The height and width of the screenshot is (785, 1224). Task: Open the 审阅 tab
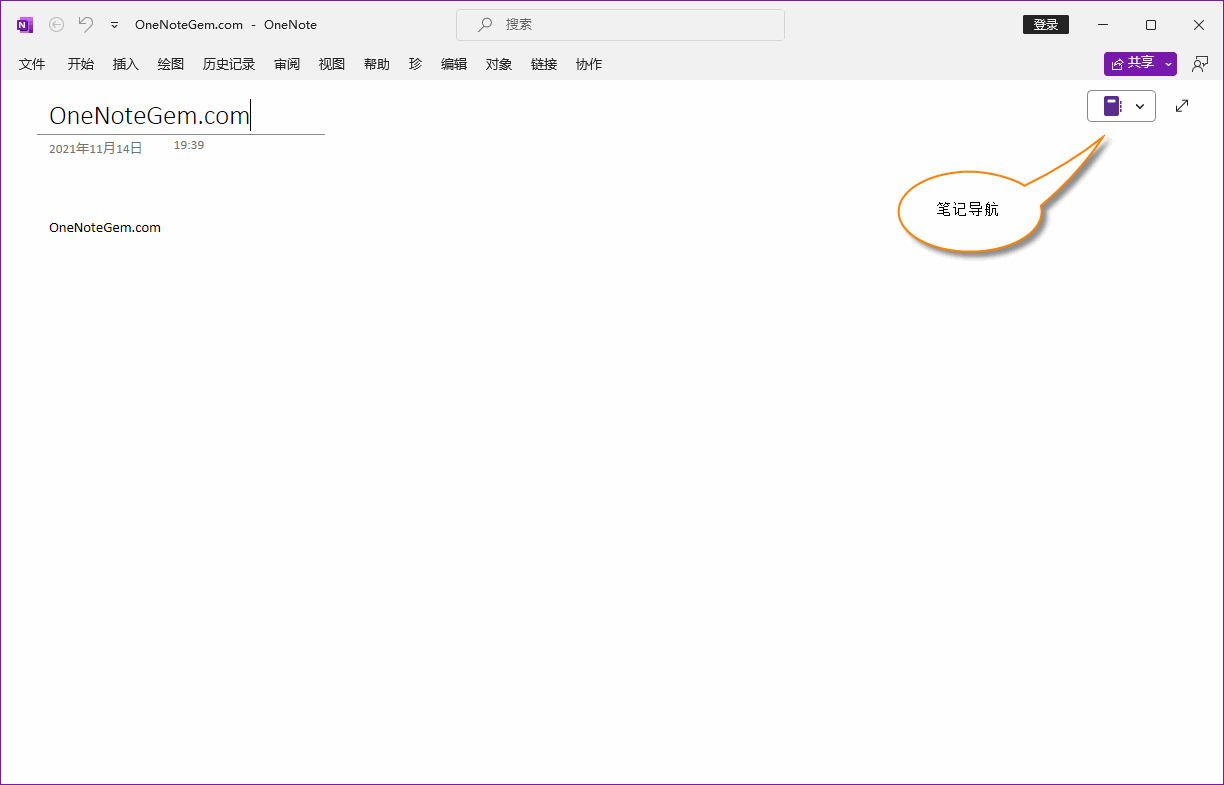(287, 64)
